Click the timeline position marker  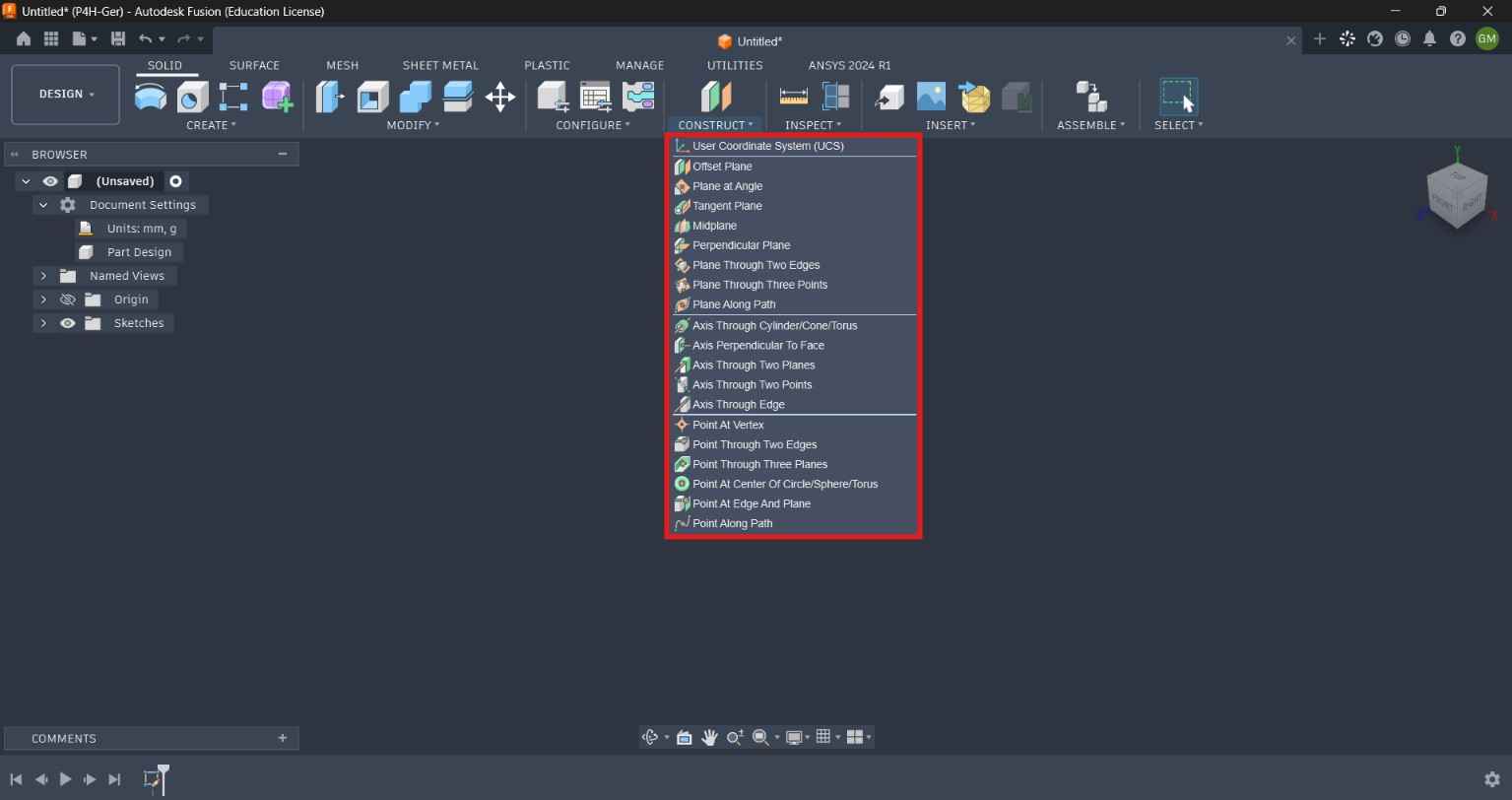click(164, 778)
